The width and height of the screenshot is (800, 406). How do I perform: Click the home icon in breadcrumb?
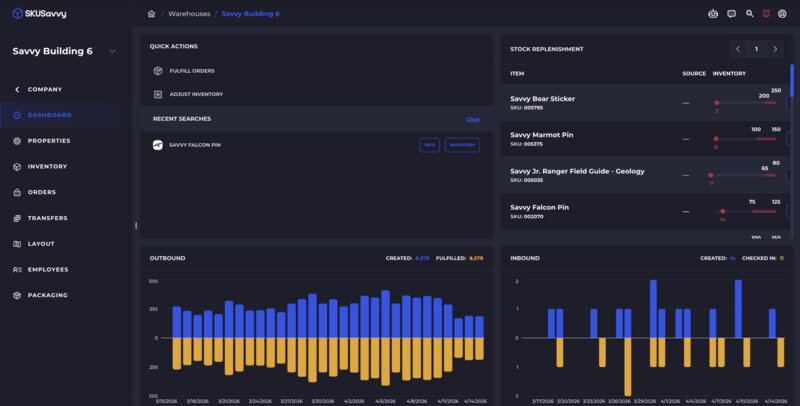(151, 14)
